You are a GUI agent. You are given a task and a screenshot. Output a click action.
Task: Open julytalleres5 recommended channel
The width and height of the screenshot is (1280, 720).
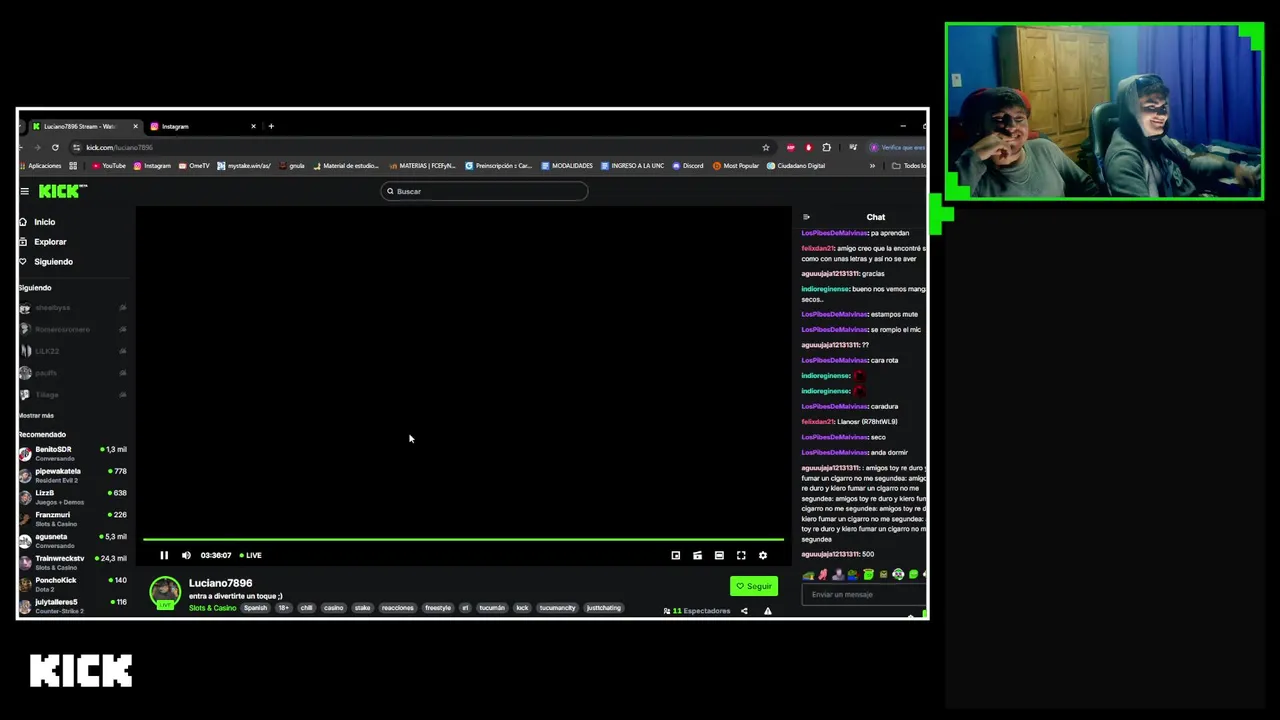coord(73,606)
